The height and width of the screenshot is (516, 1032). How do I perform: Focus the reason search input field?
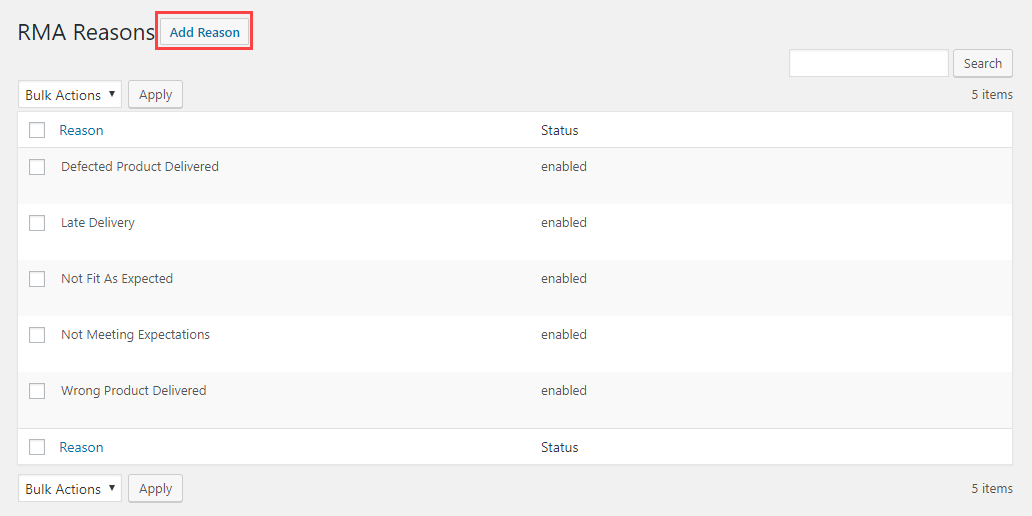(x=868, y=63)
